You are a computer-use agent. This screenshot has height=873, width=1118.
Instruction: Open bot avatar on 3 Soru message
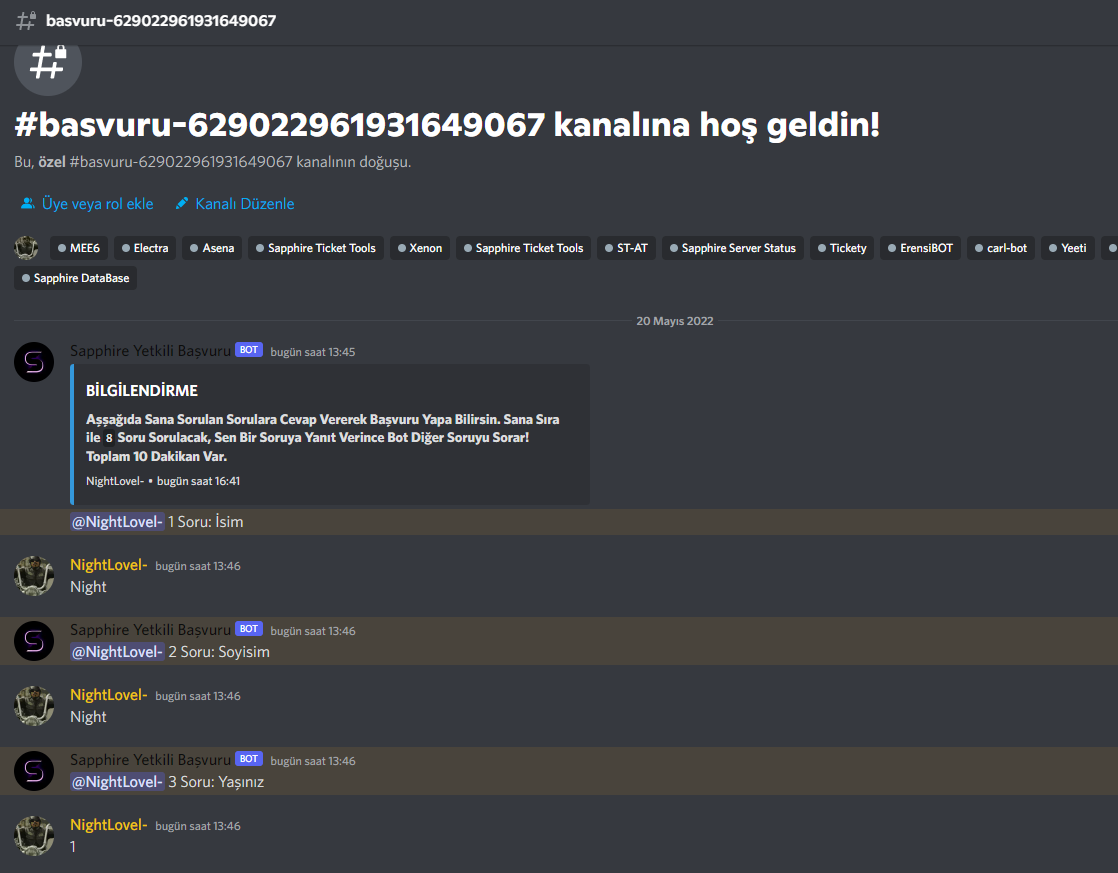click(34, 771)
